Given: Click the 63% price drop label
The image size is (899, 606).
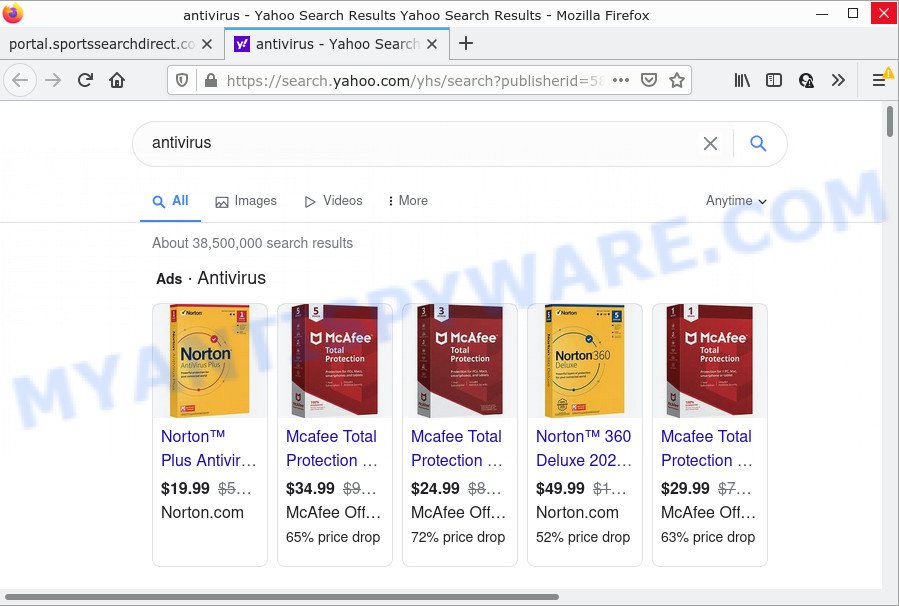Looking at the screenshot, I should click(708, 537).
